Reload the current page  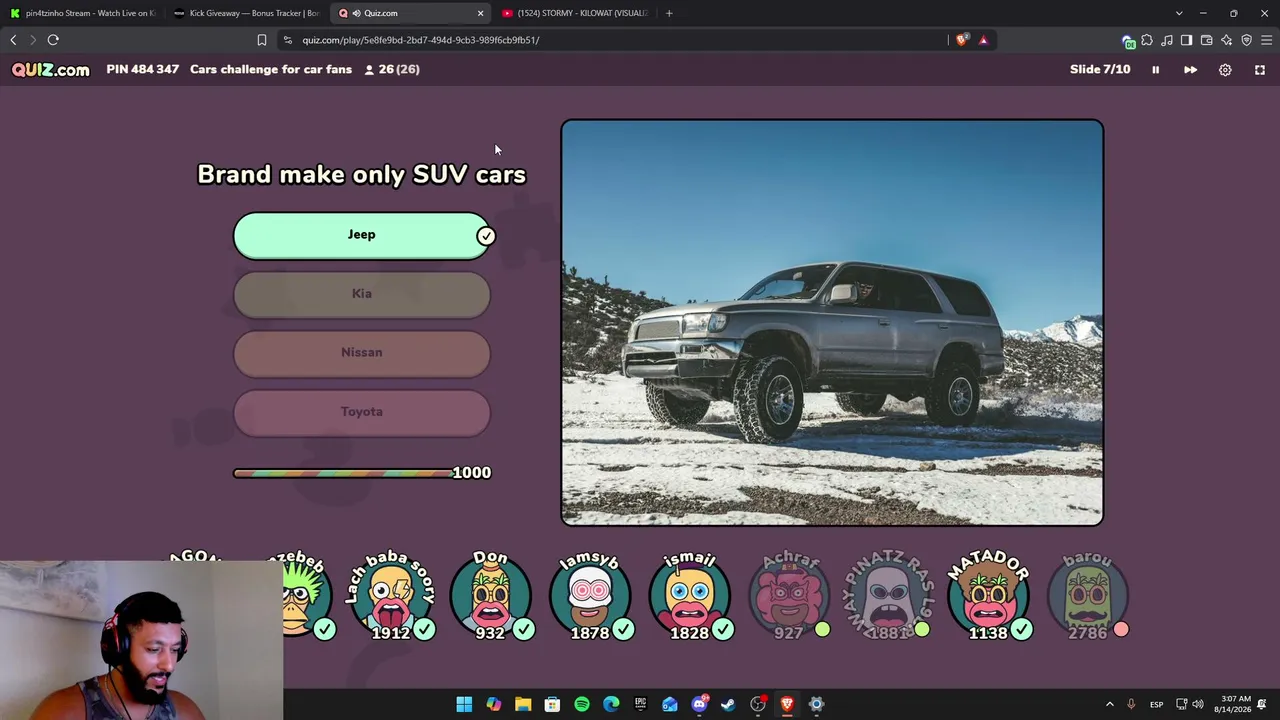tap(53, 40)
